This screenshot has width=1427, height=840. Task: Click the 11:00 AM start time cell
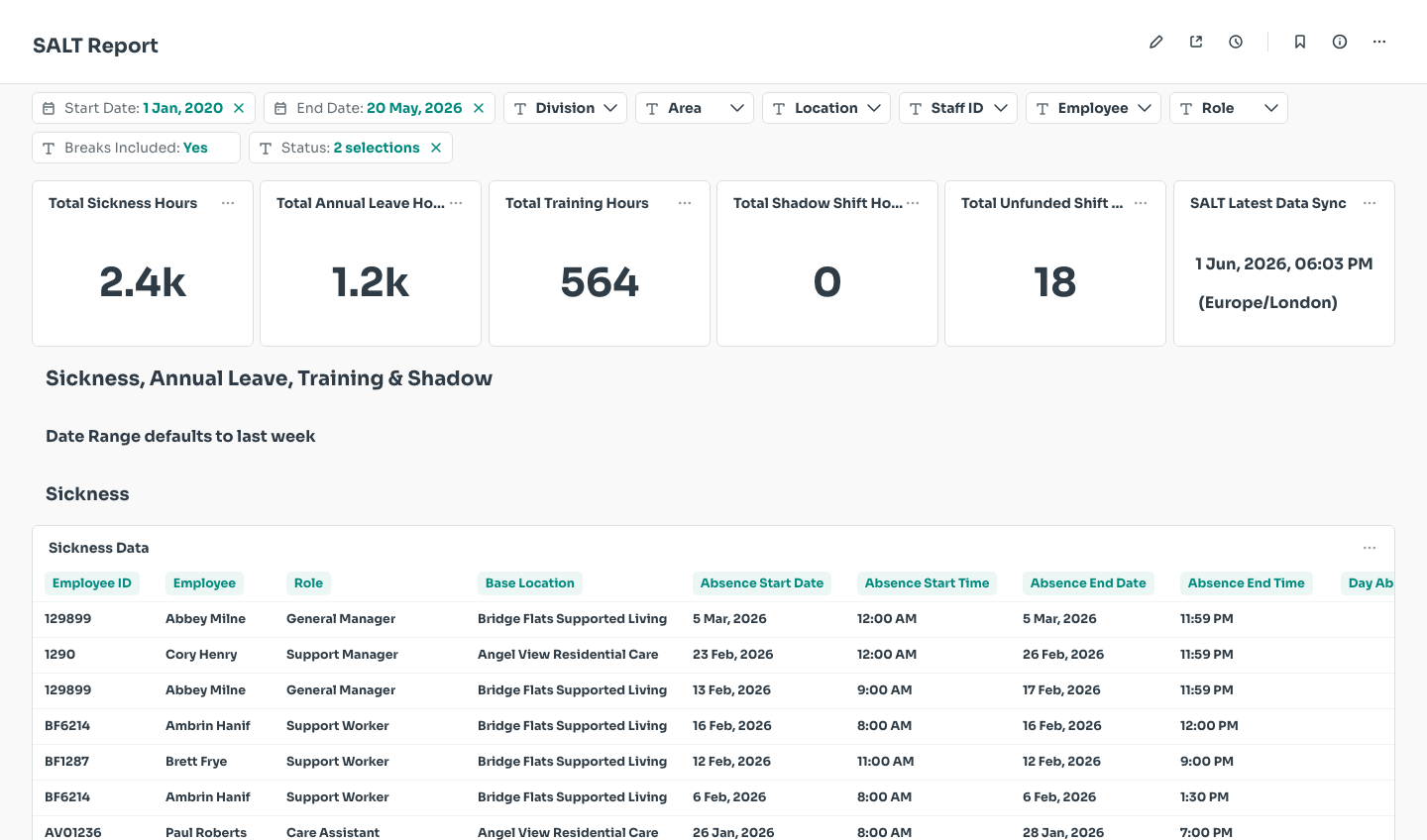[x=886, y=762]
